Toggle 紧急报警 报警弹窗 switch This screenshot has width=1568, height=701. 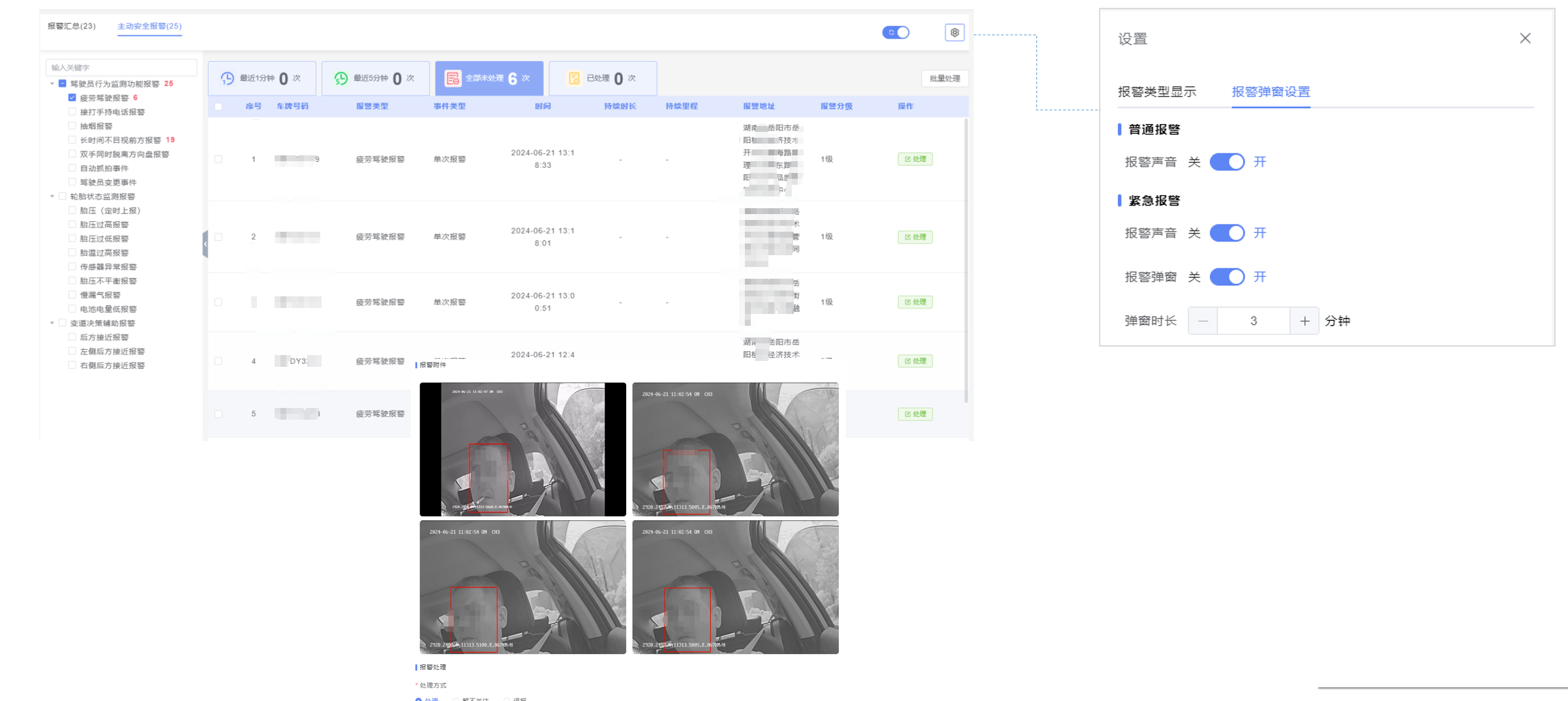tap(1227, 277)
